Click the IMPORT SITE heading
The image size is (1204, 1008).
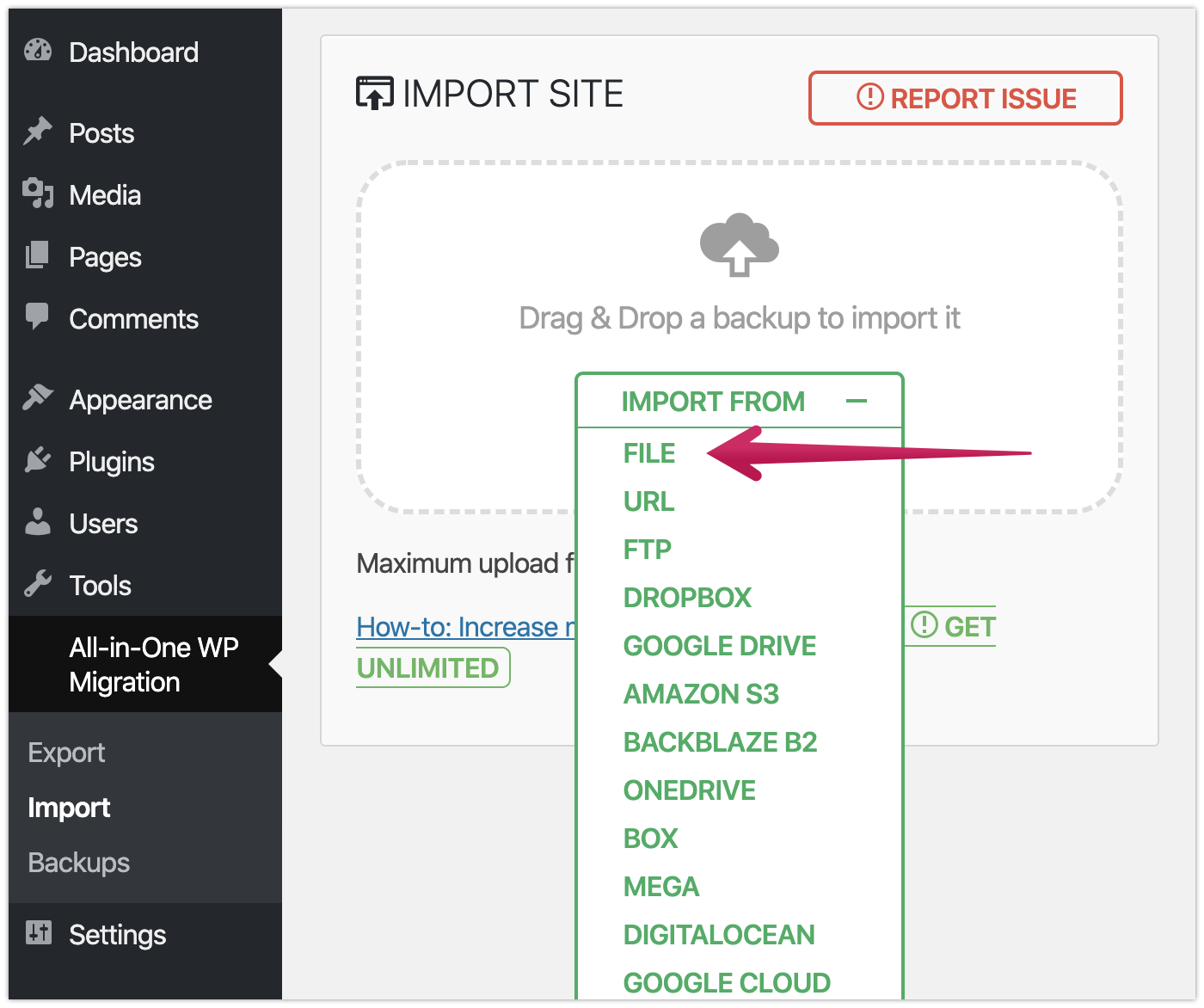[x=513, y=93]
